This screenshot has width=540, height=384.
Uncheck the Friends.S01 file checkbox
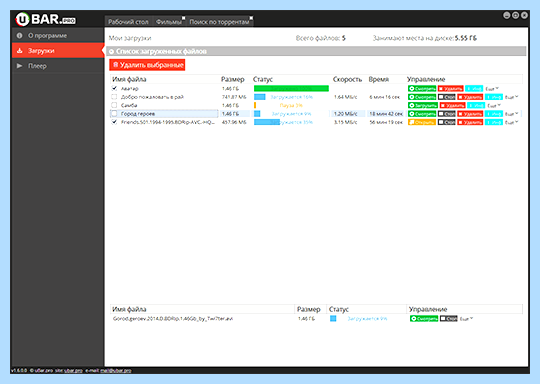[114, 122]
